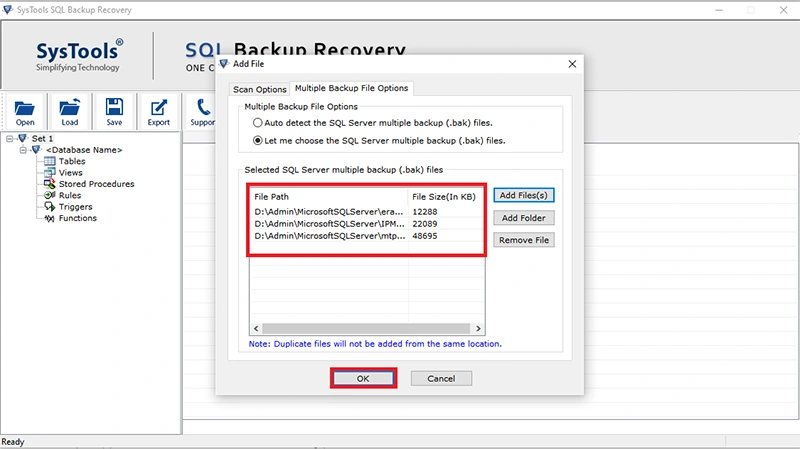Select the Rules icon in the tree
Viewport: 800px width, 449px height.
pos(49,195)
